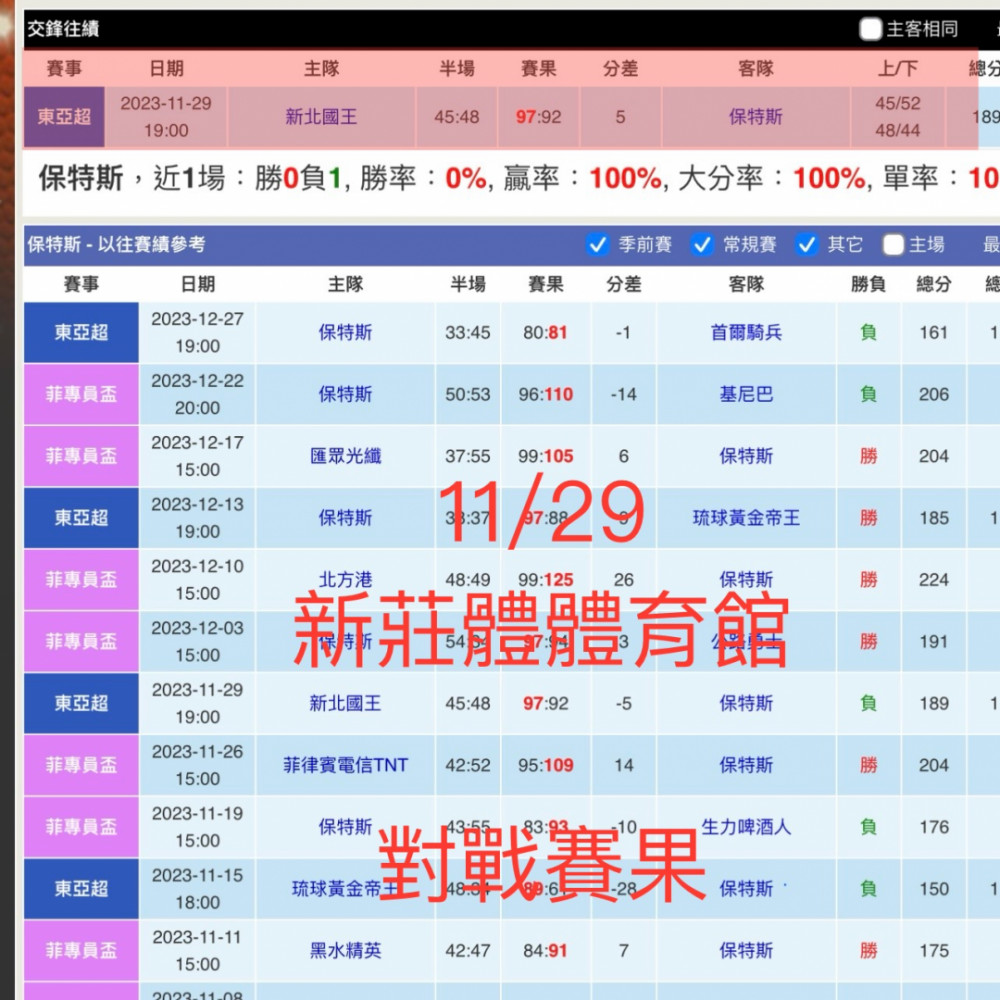Screen dimensions: 1000x1000
Task: Click score 80:81 on 2023-12-27 row
Action: click(x=545, y=332)
